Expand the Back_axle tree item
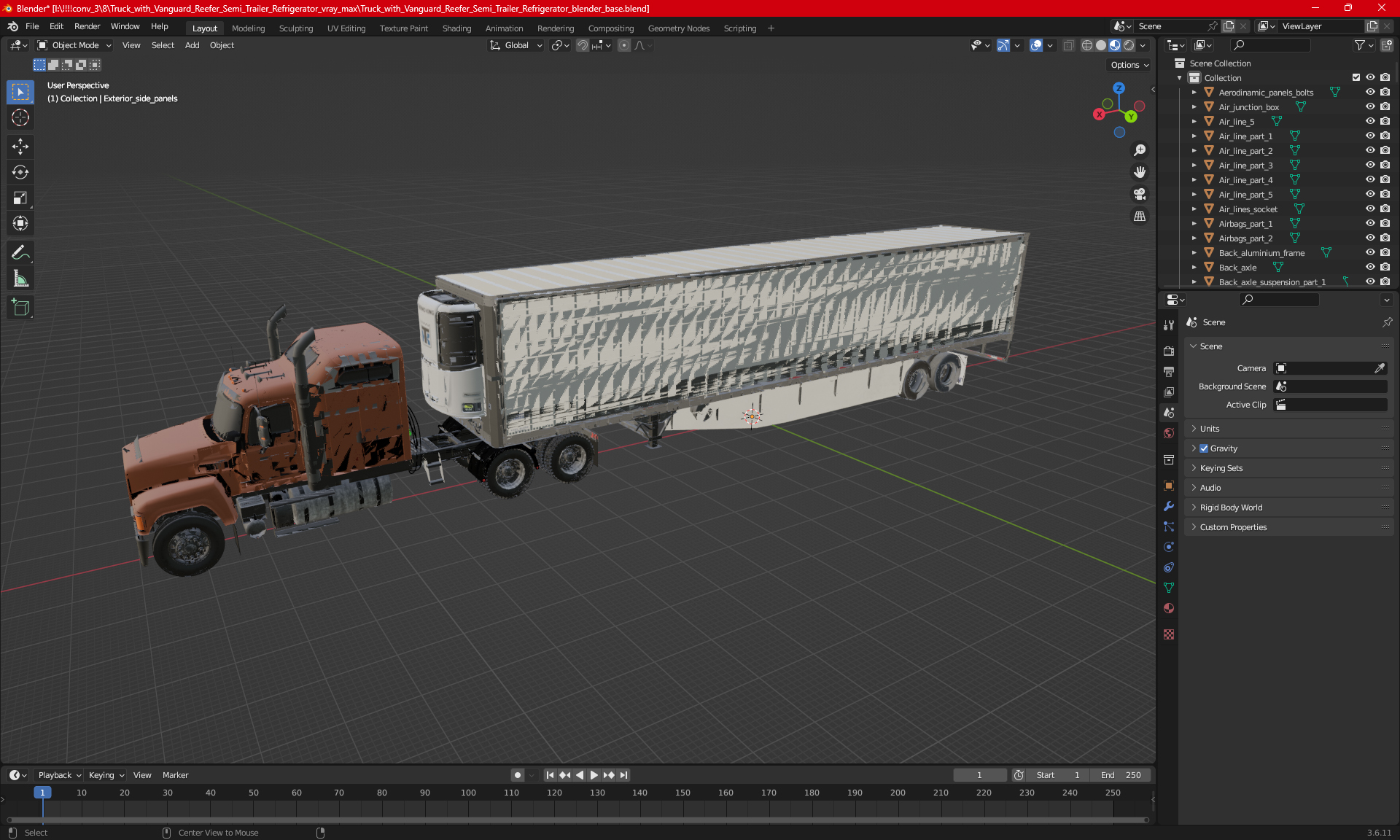 click(x=1194, y=268)
